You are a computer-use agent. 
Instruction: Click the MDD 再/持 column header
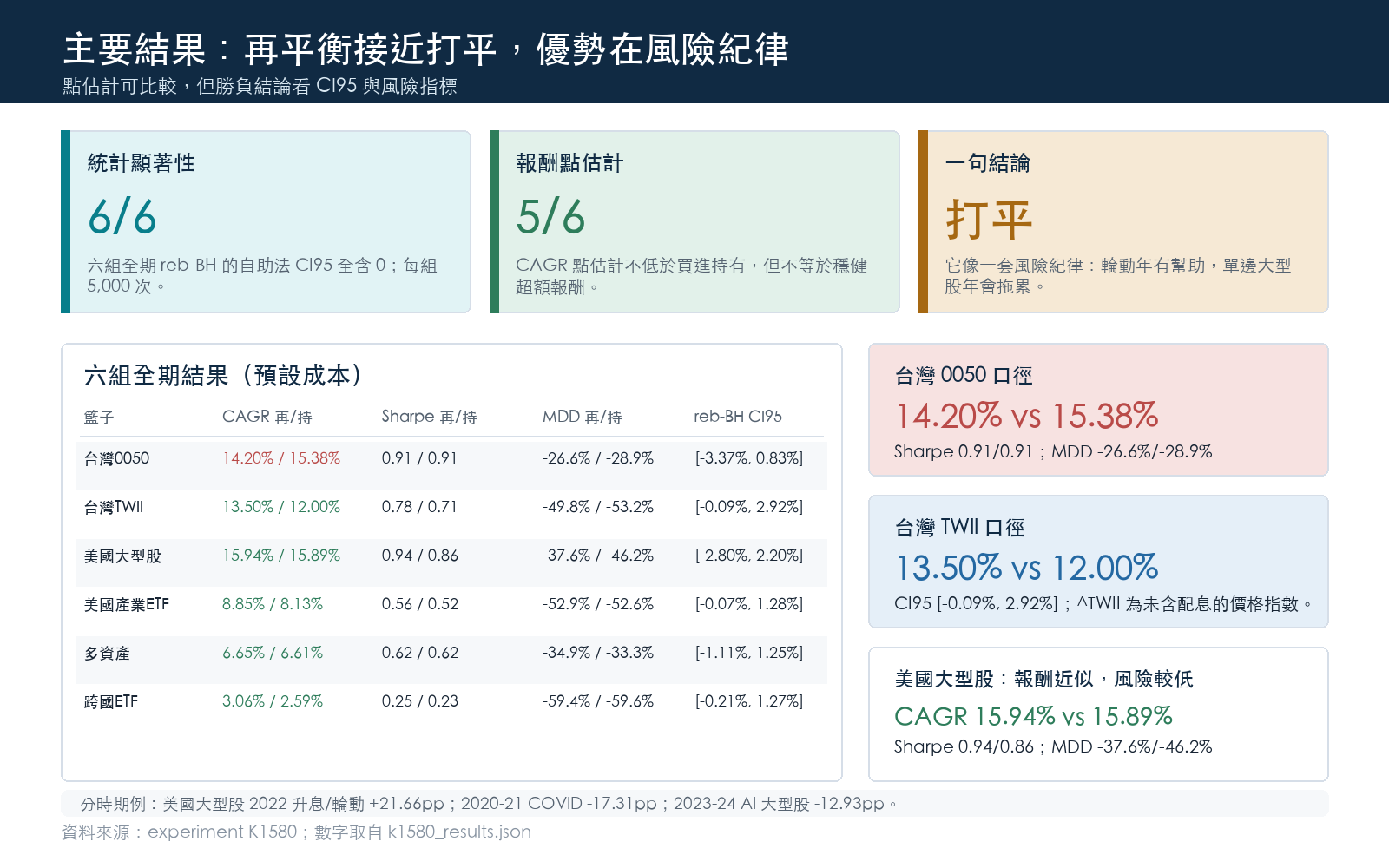pos(583,417)
